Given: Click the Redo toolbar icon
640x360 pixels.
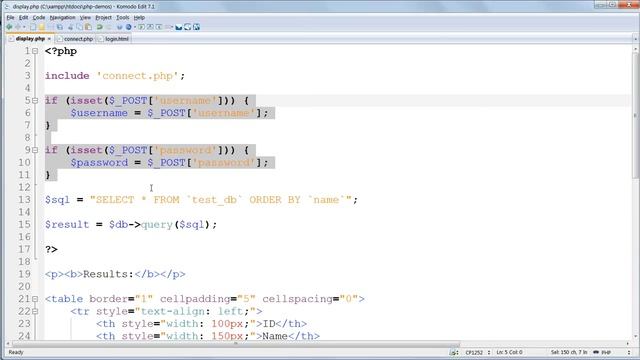Looking at the screenshot, I should click(x=109, y=27).
